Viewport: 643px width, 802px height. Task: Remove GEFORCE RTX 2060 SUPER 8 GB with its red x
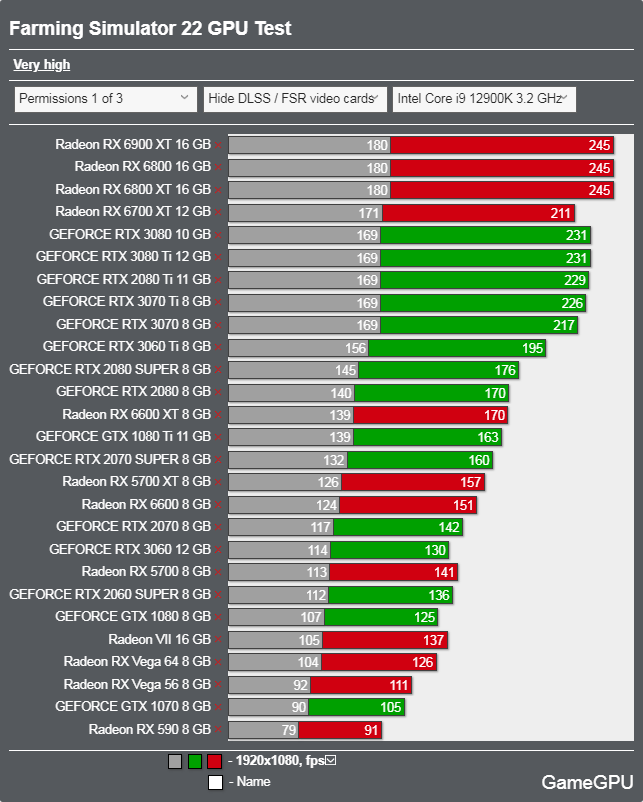(x=218, y=595)
